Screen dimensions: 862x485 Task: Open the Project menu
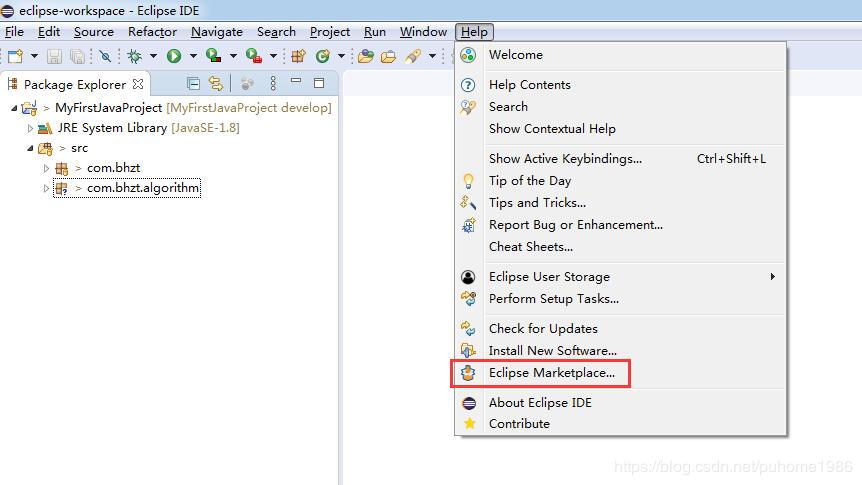point(330,32)
